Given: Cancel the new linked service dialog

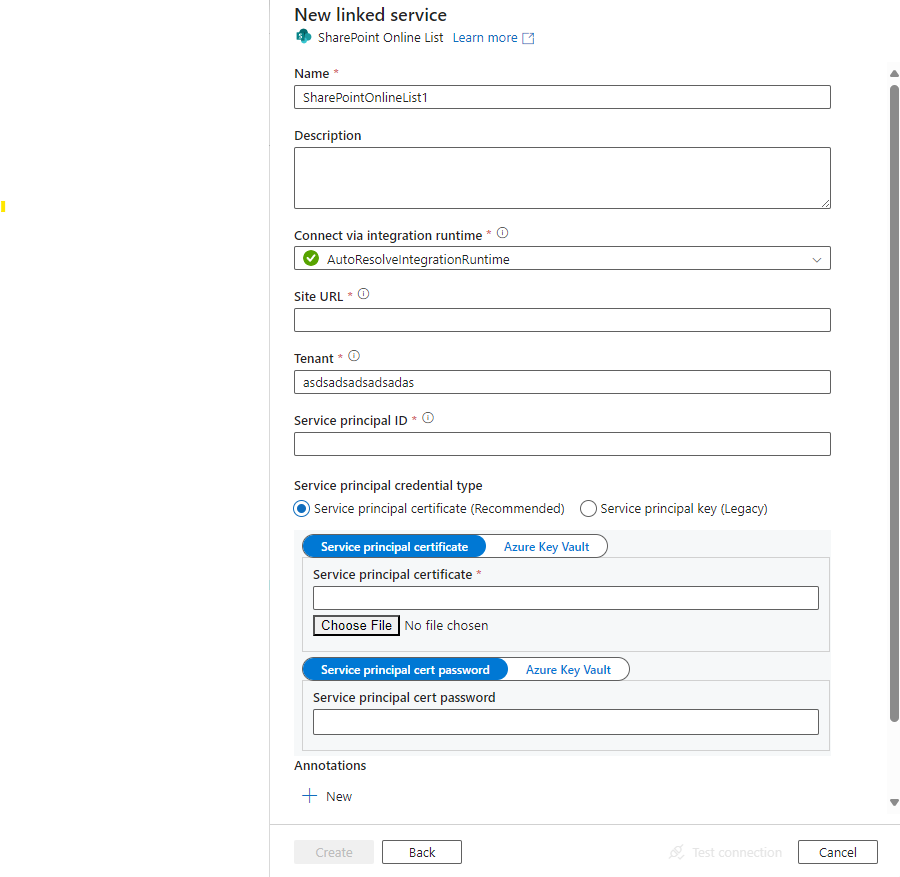Looking at the screenshot, I should (837, 852).
